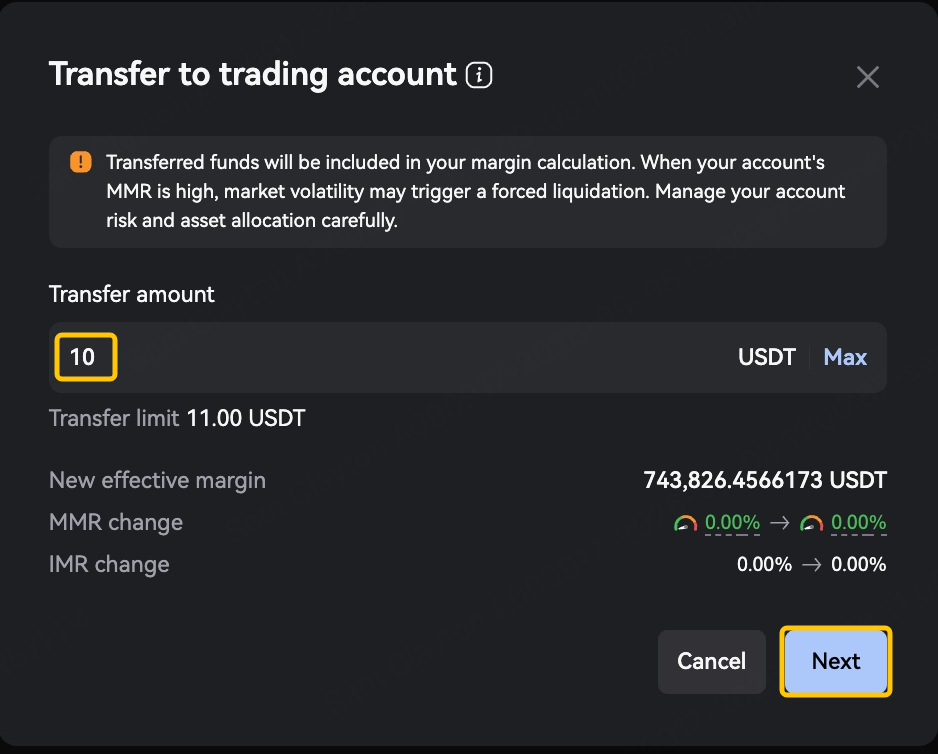938x754 pixels.
Task: Click the margin calculation warning banner text
Action: 476,191
